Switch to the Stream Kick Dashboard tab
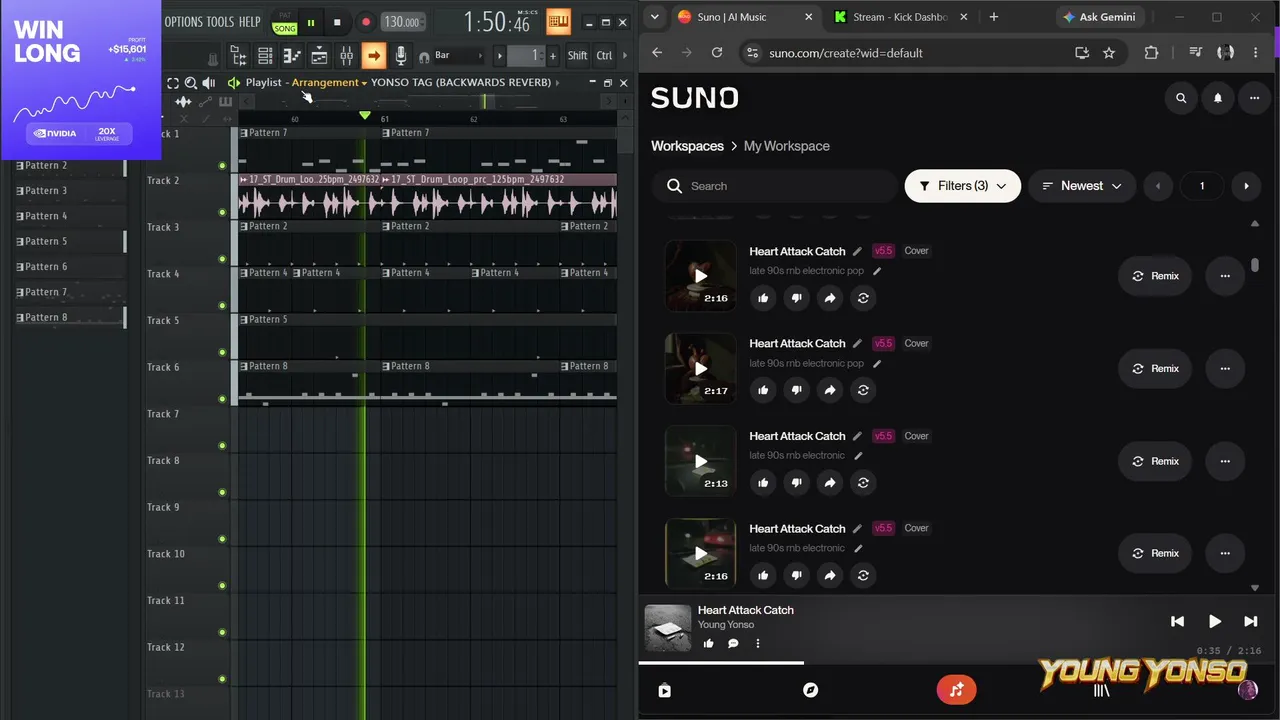Image resolution: width=1280 pixels, height=720 pixels. (x=898, y=17)
